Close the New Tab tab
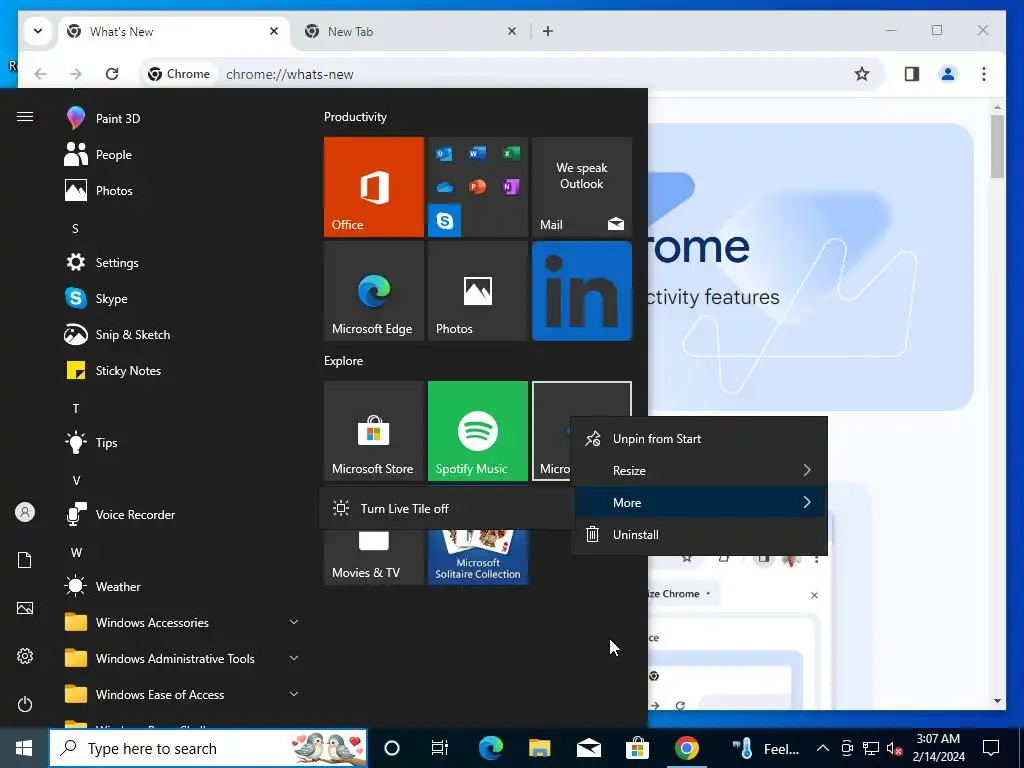This screenshot has height=768, width=1024. click(512, 31)
